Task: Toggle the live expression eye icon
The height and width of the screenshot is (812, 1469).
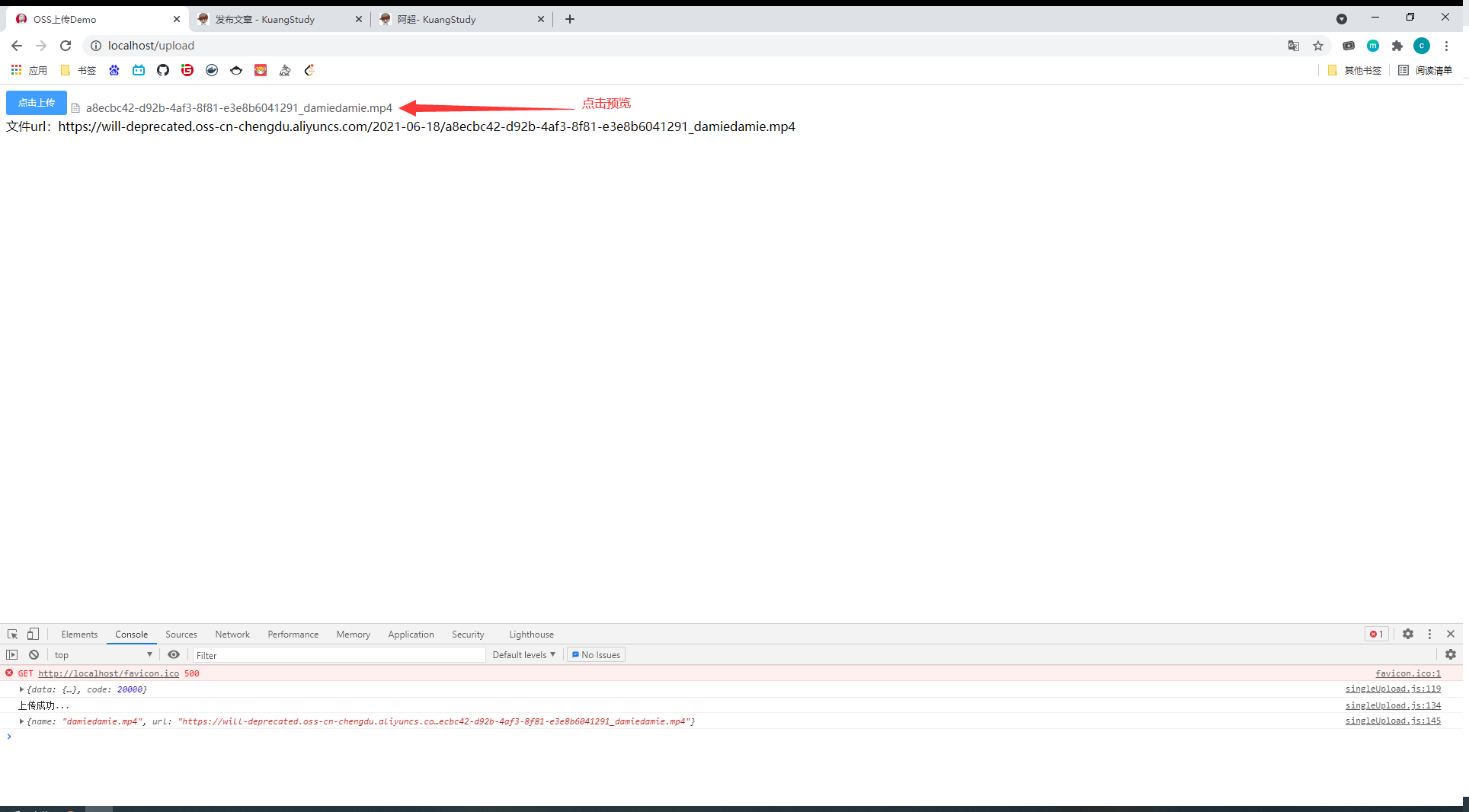Action: coord(174,654)
